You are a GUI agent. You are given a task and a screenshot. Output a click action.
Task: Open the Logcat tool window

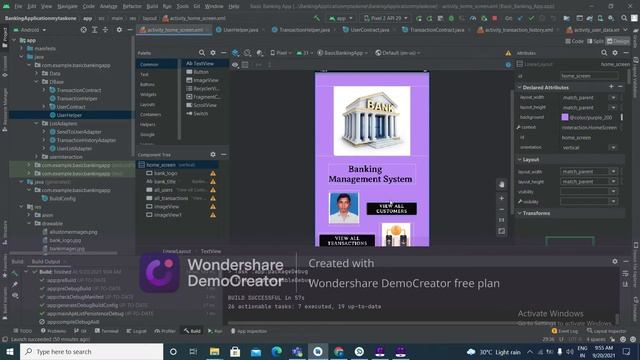[x=137, y=331]
